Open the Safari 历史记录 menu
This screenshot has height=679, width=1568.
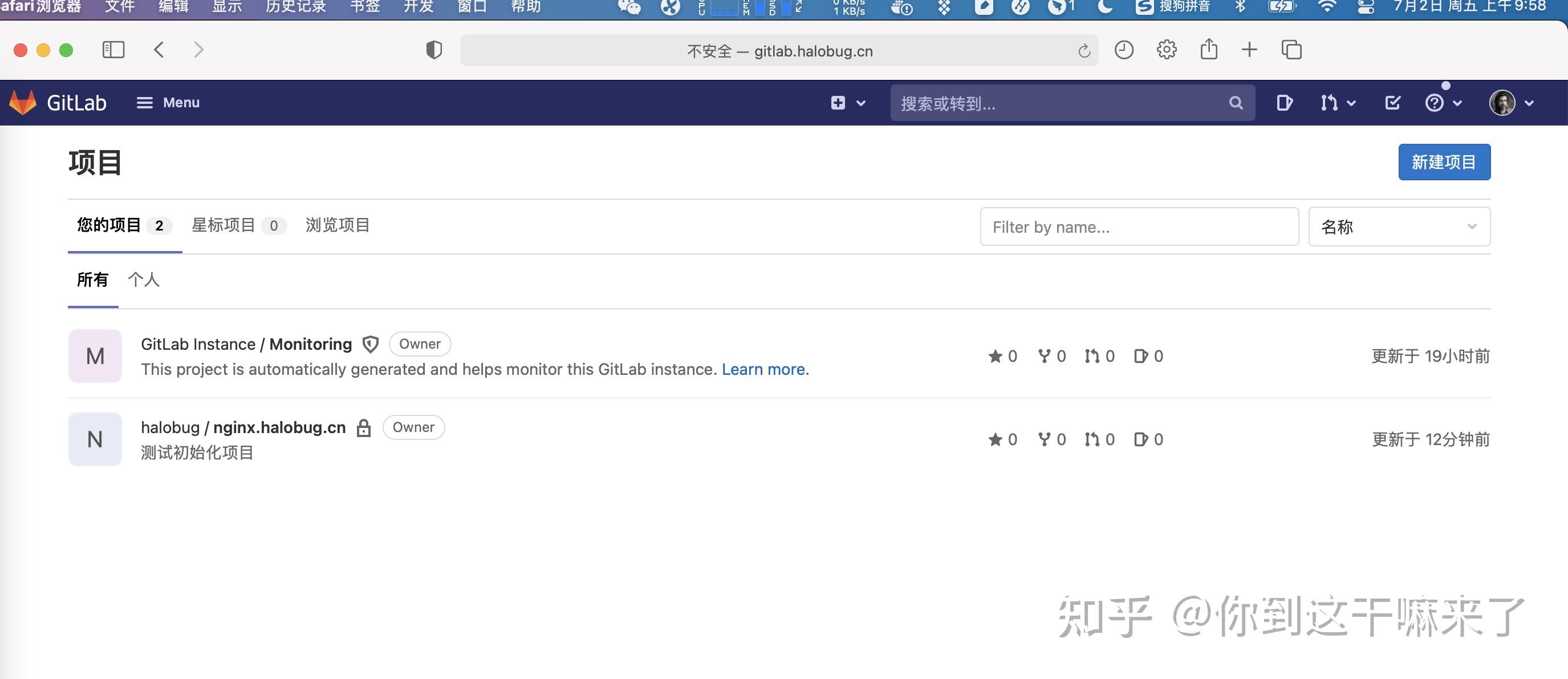(x=296, y=8)
